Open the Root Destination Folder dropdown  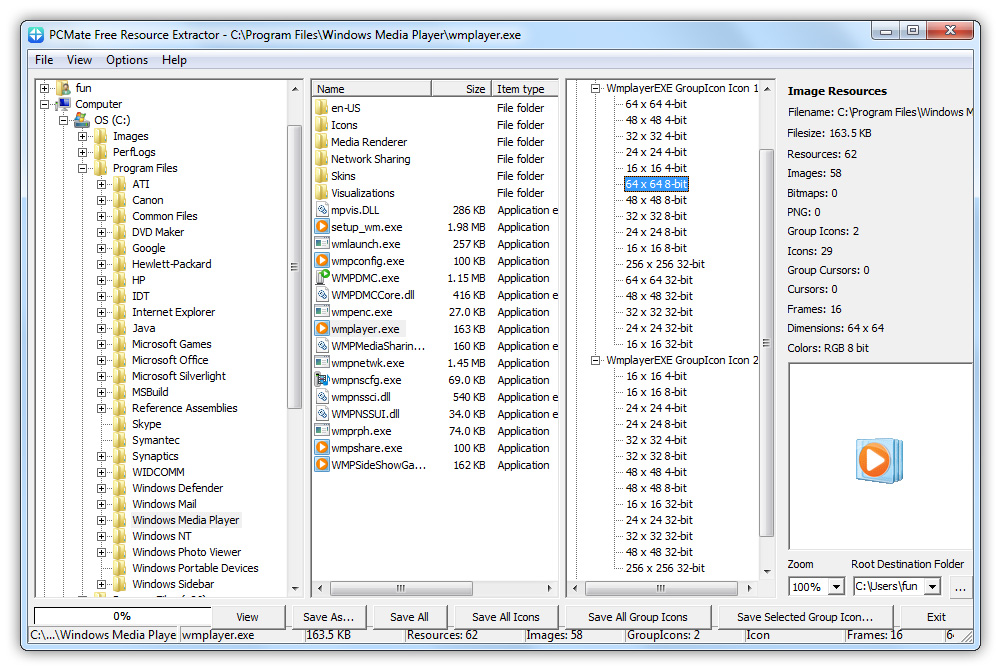[933, 586]
